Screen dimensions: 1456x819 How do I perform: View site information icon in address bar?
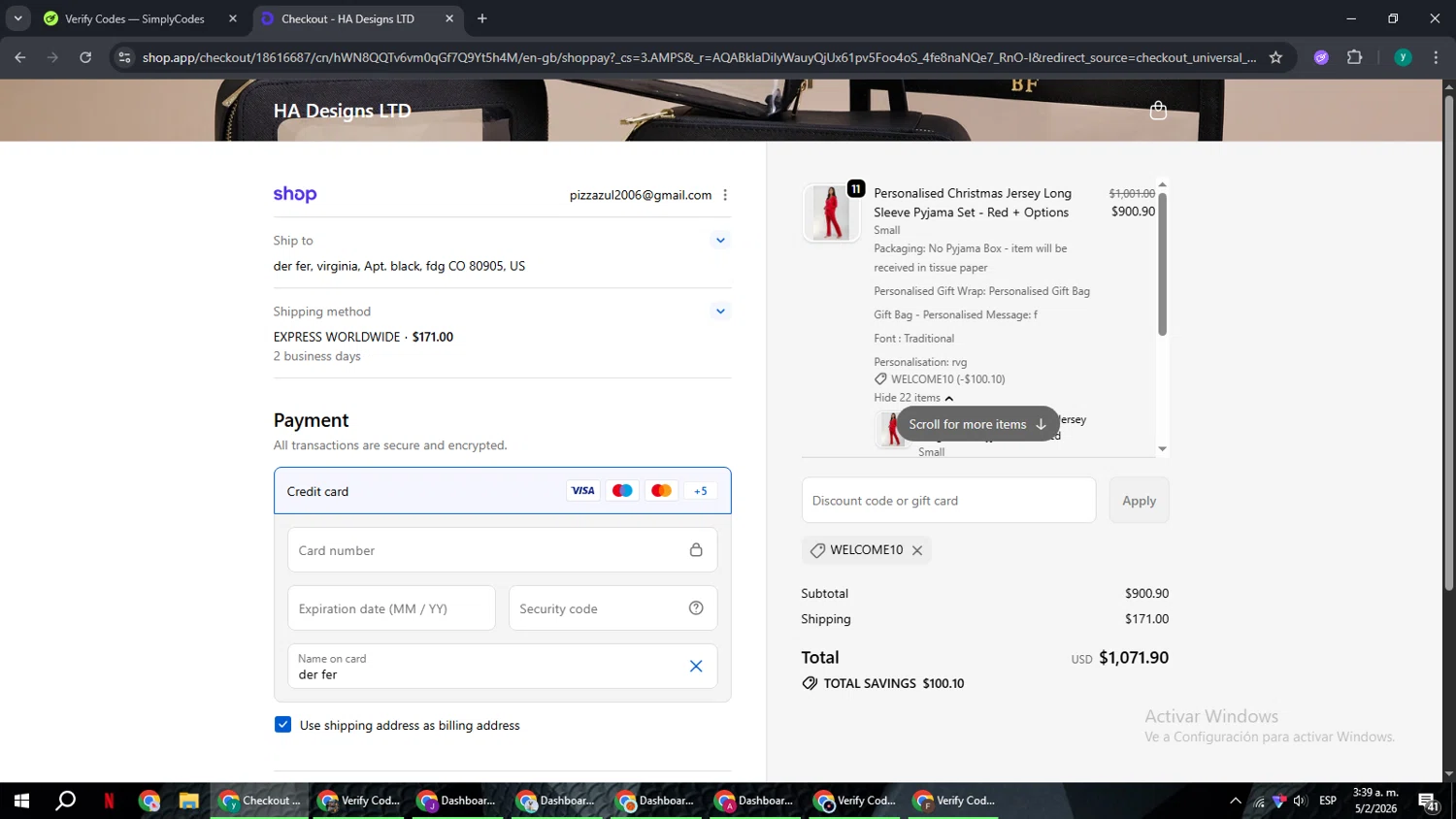click(x=123, y=57)
